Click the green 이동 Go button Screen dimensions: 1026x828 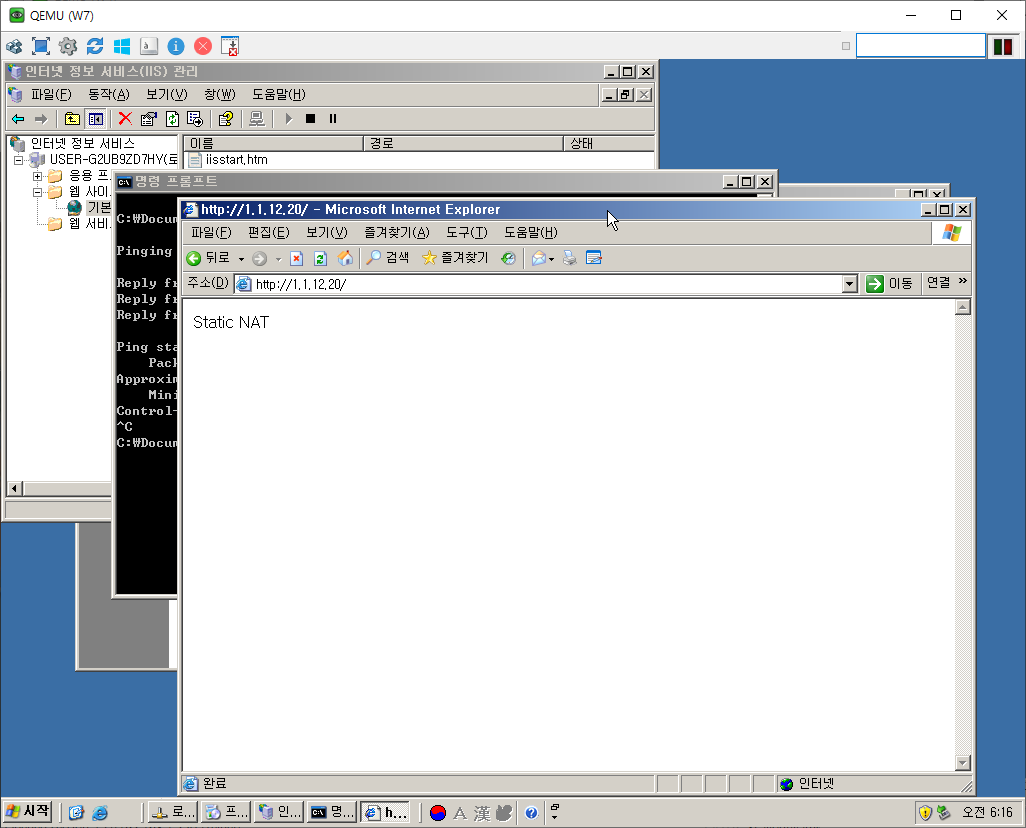[889, 283]
